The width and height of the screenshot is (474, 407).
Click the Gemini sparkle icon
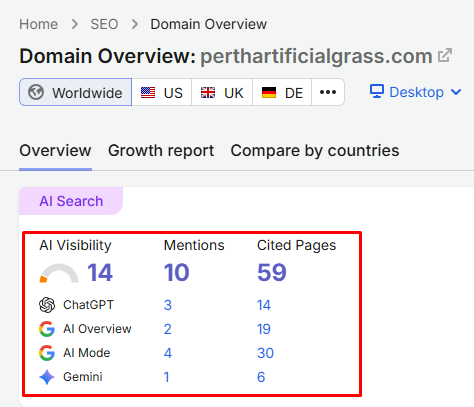47,377
